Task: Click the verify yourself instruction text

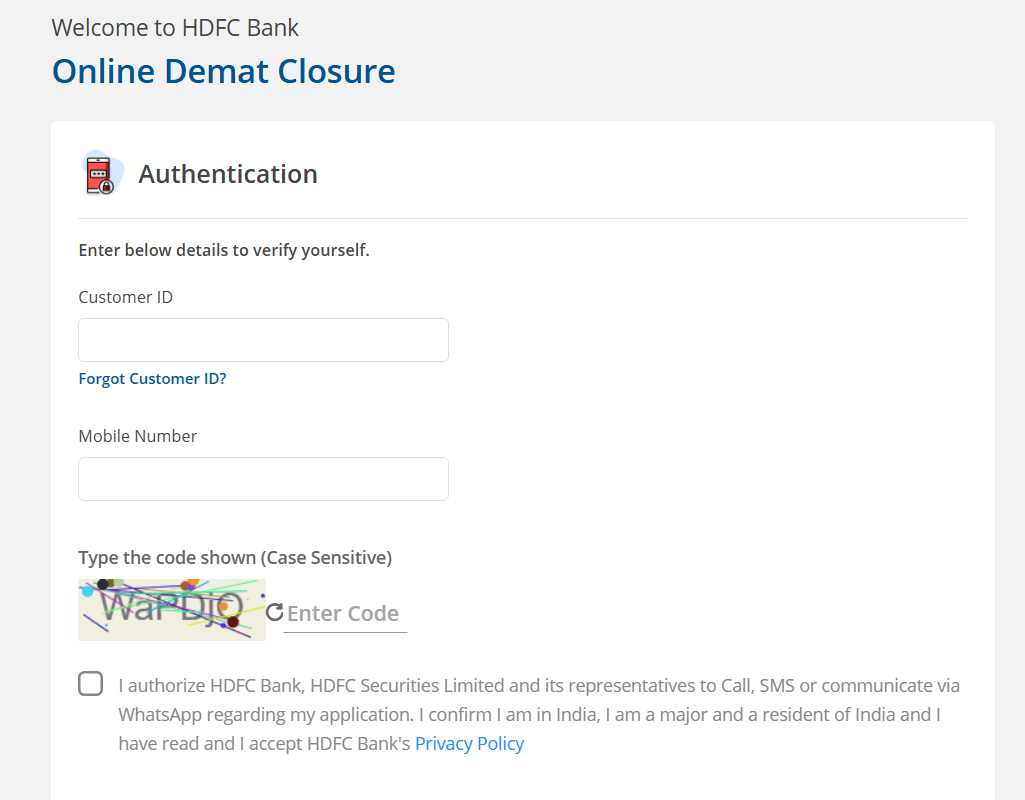Action: click(x=224, y=249)
